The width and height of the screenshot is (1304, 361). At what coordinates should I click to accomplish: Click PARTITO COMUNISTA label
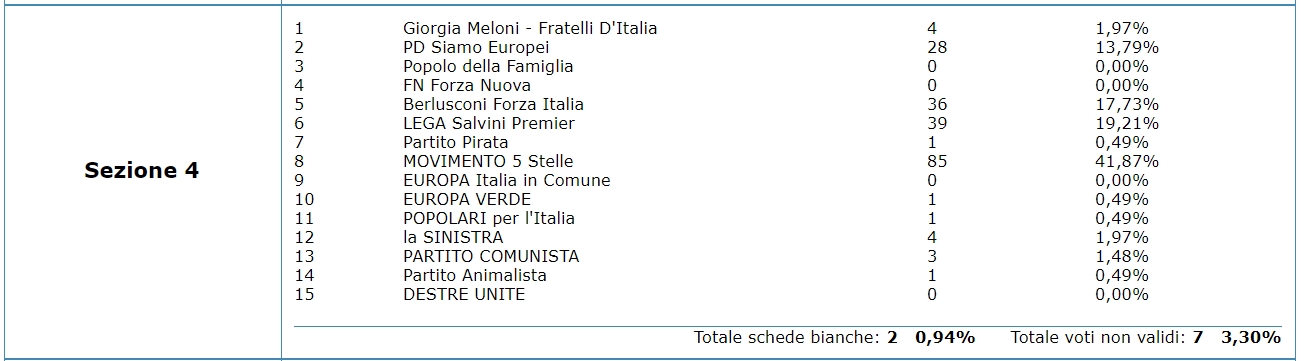click(x=491, y=256)
